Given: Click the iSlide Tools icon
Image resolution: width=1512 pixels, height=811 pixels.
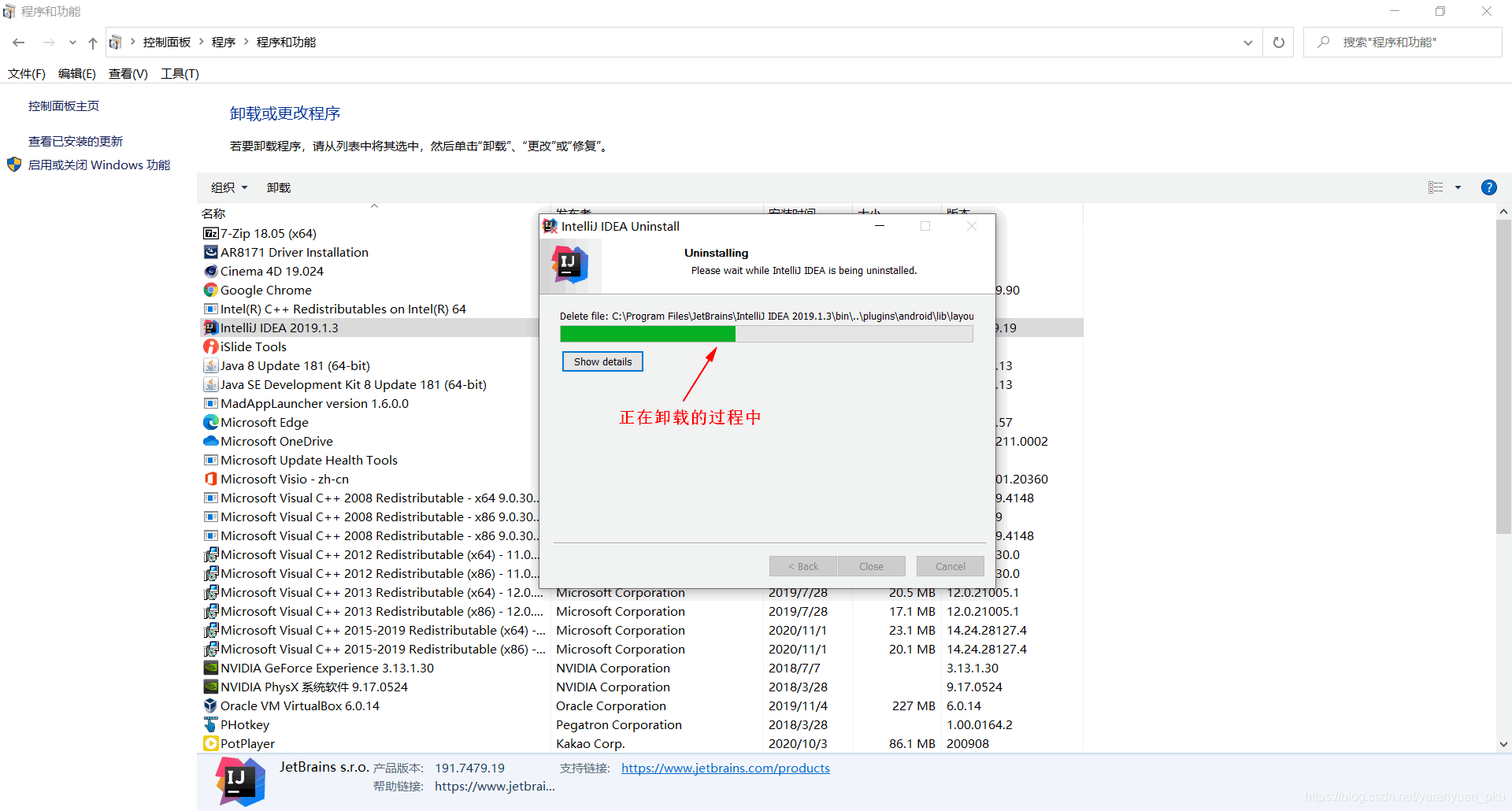Looking at the screenshot, I should pos(210,346).
